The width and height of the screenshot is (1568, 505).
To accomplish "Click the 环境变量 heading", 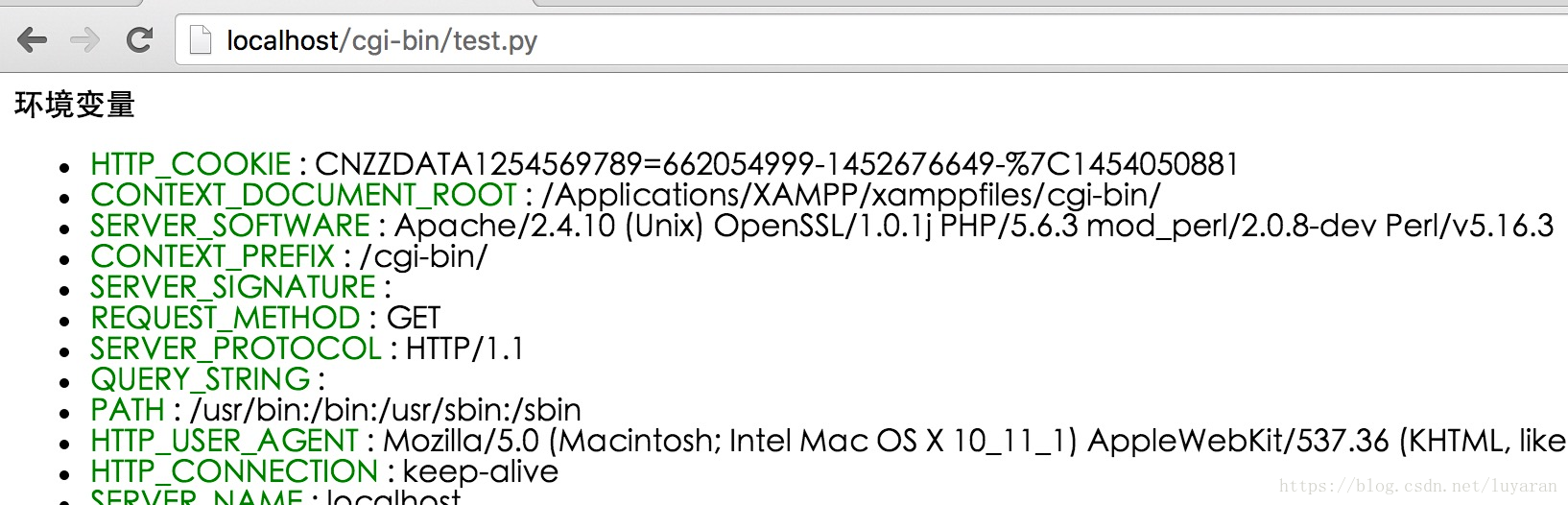I will [75, 105].
